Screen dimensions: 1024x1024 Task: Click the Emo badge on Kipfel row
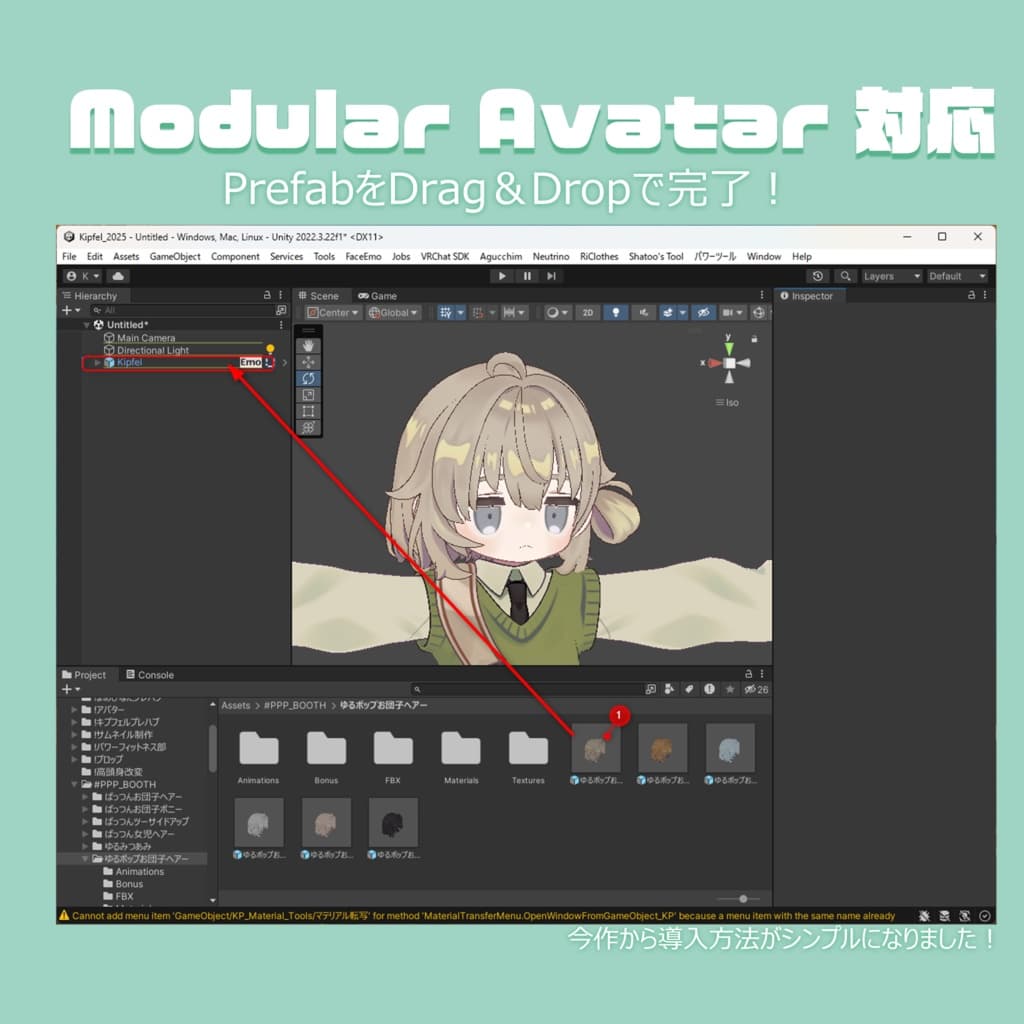pos(251,362)
